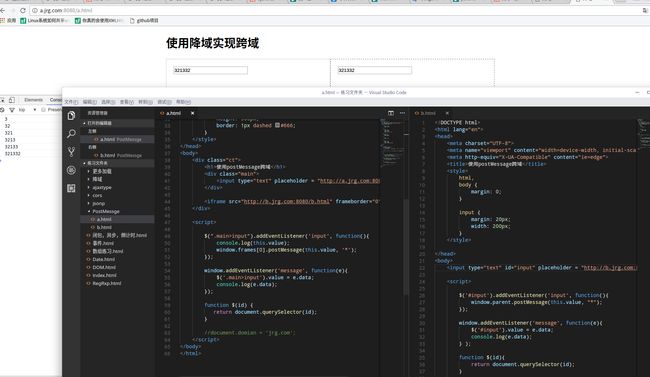The width and height of the screenshot is (650, 377).
Task: Reload the browser page
Action: (23, 10)
